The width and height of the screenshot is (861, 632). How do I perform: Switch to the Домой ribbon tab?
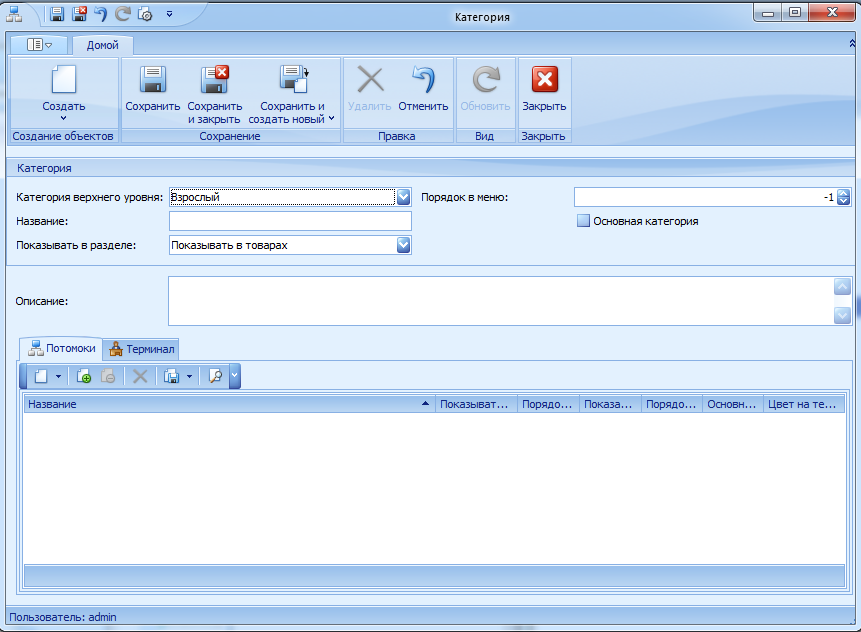point(103,45)
